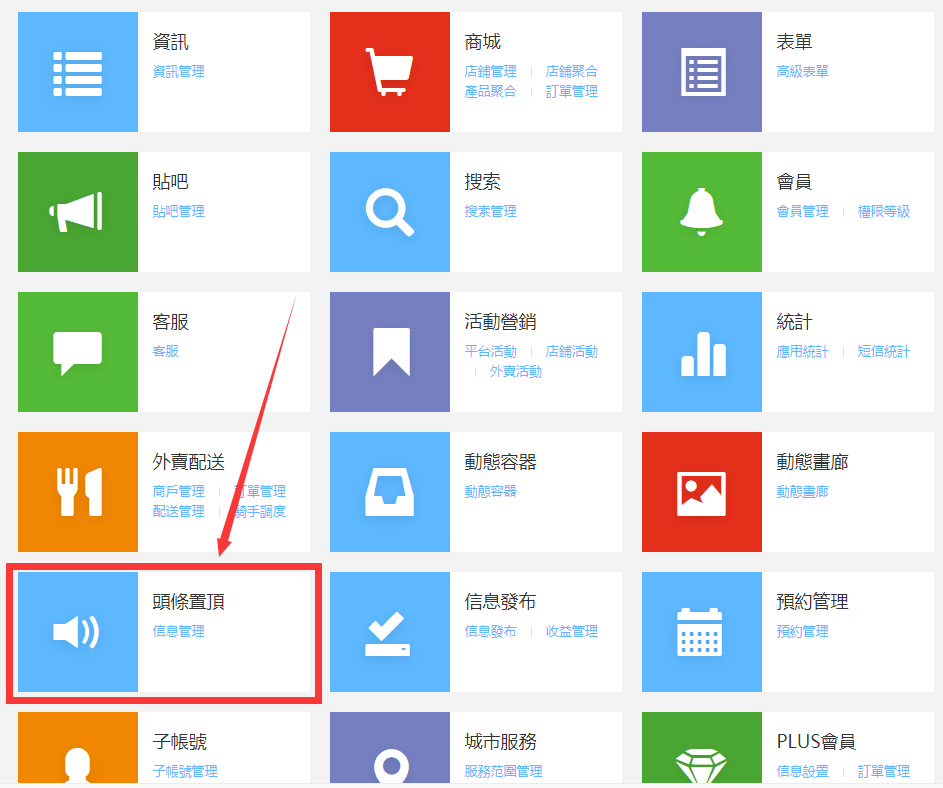Image resolution: width=943 pixels, height=788 pixels.
Task: Open the 預約管理 sub-link
Action: coord(802,631)
